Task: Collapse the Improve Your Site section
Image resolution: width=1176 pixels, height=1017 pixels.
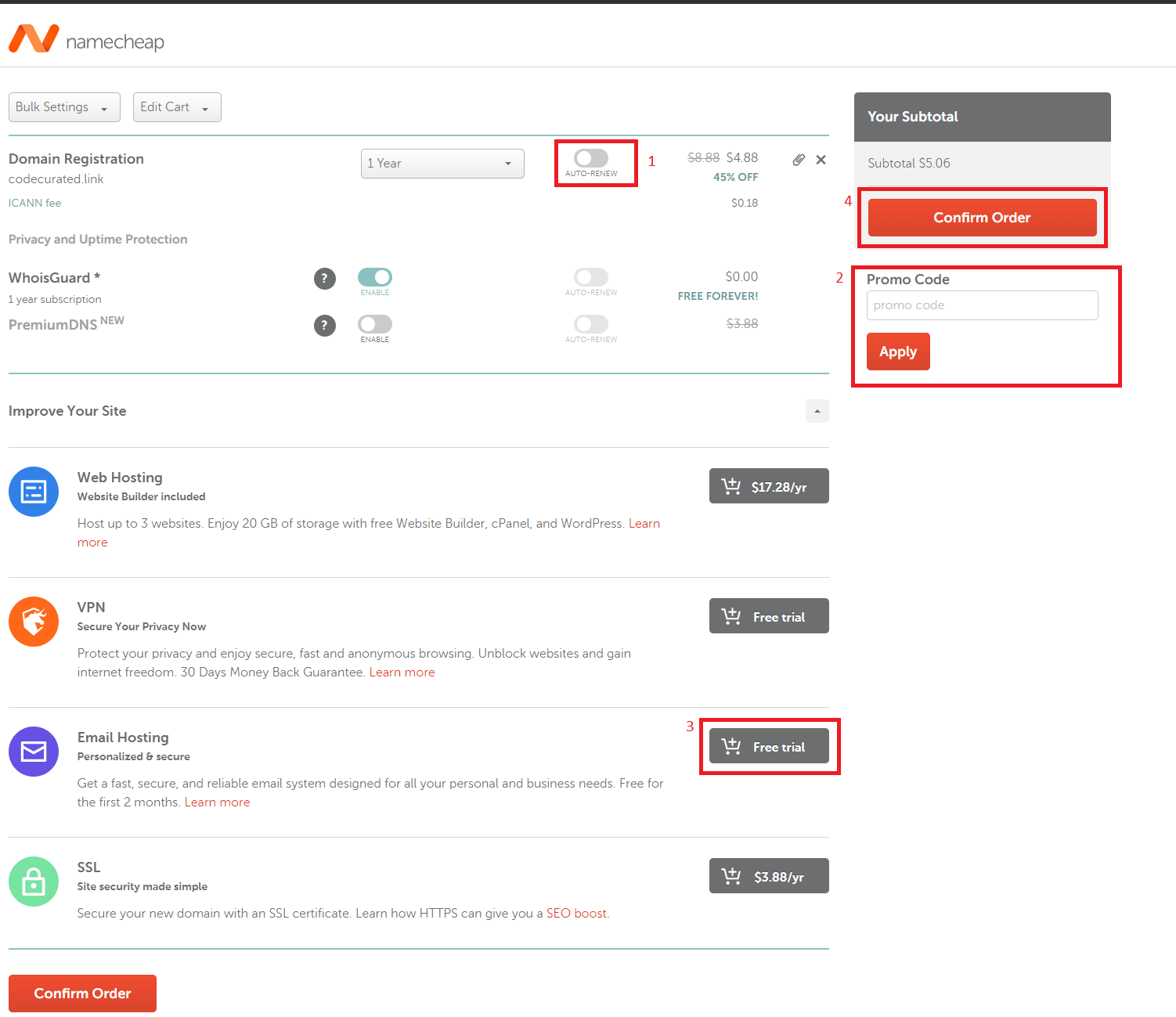Action: [817, 411]
